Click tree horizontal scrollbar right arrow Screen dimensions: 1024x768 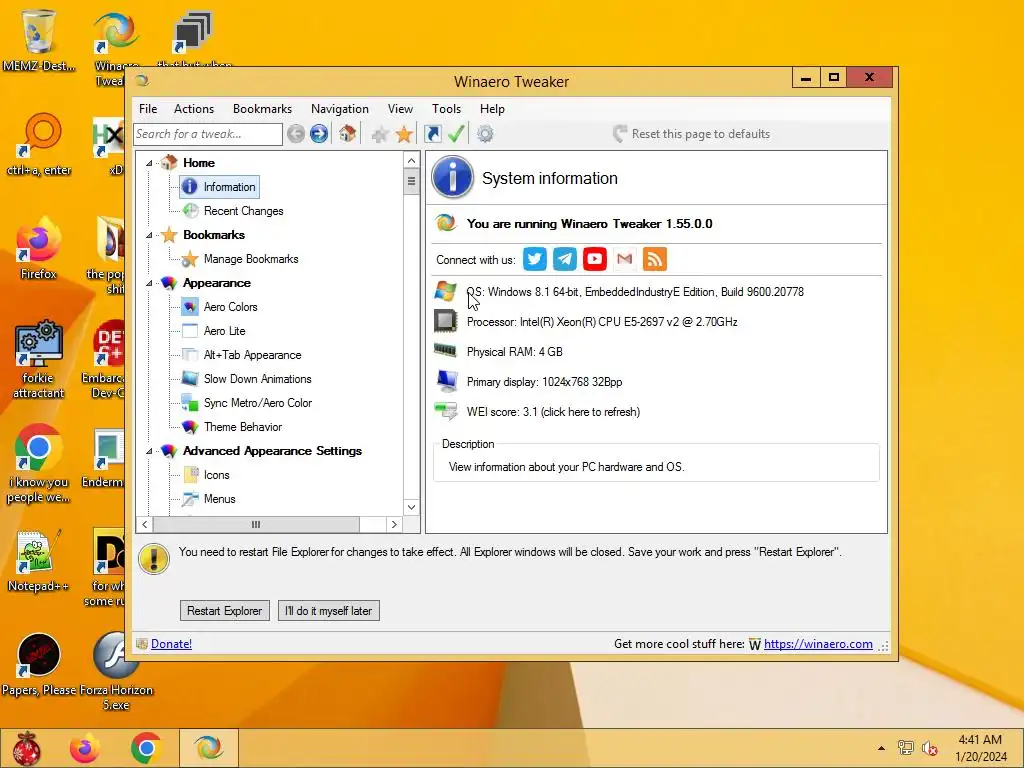click(x=394, y=524)
